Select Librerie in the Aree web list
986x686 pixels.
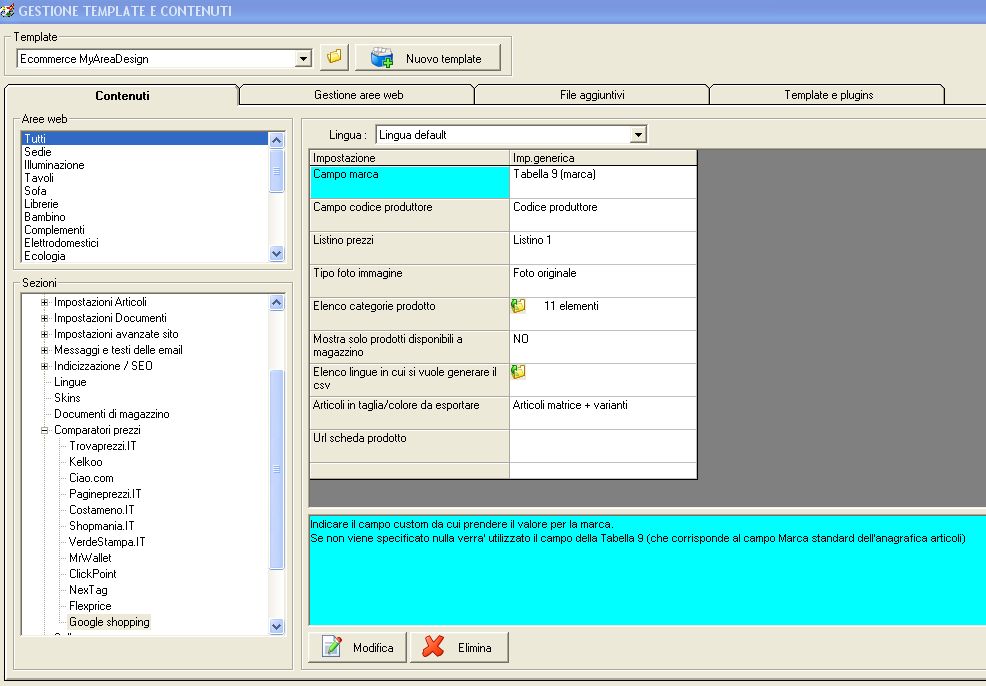pos(145,204)
